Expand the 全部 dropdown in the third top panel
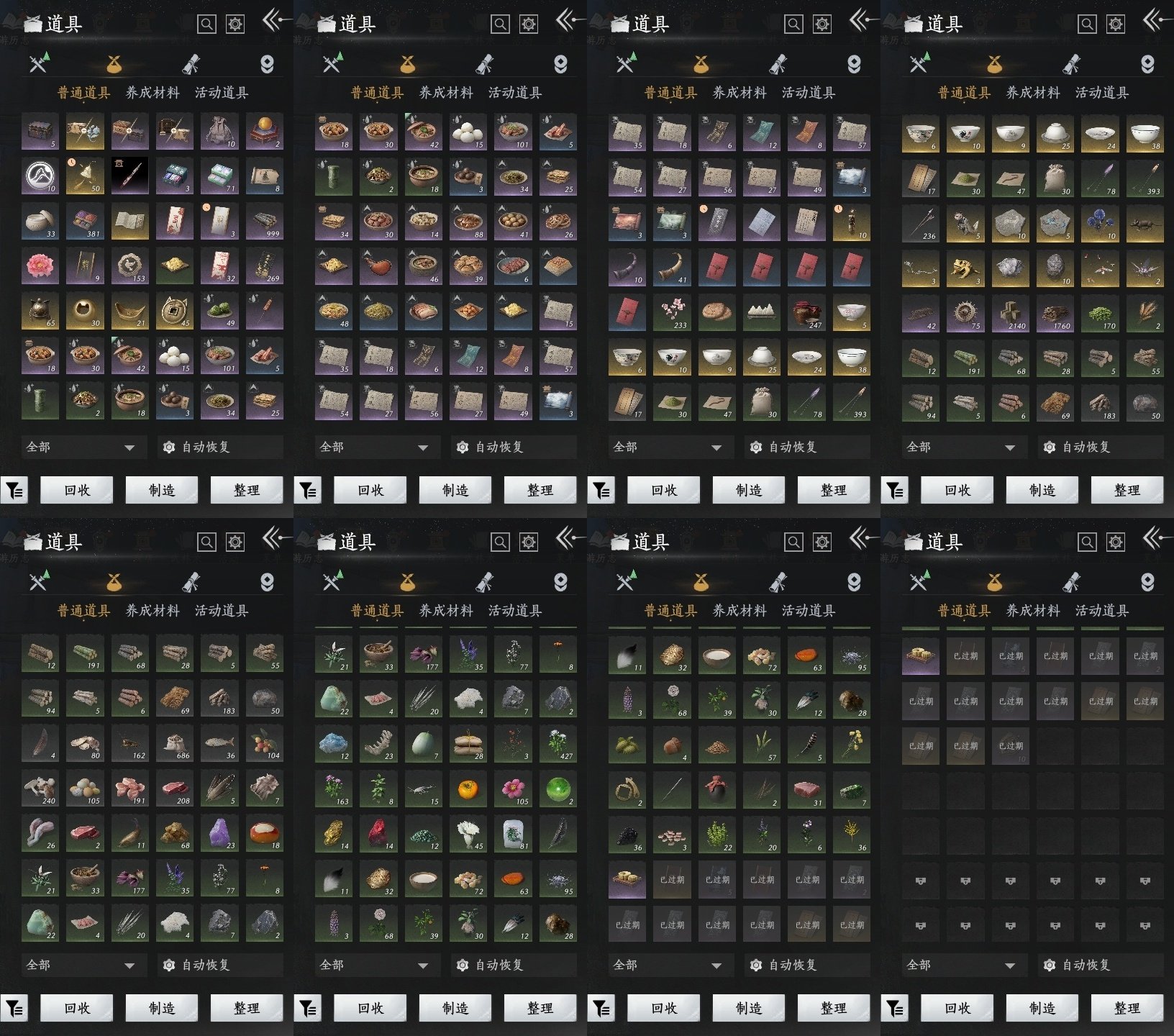1174x1036 pixels. [x=668, y=447]
